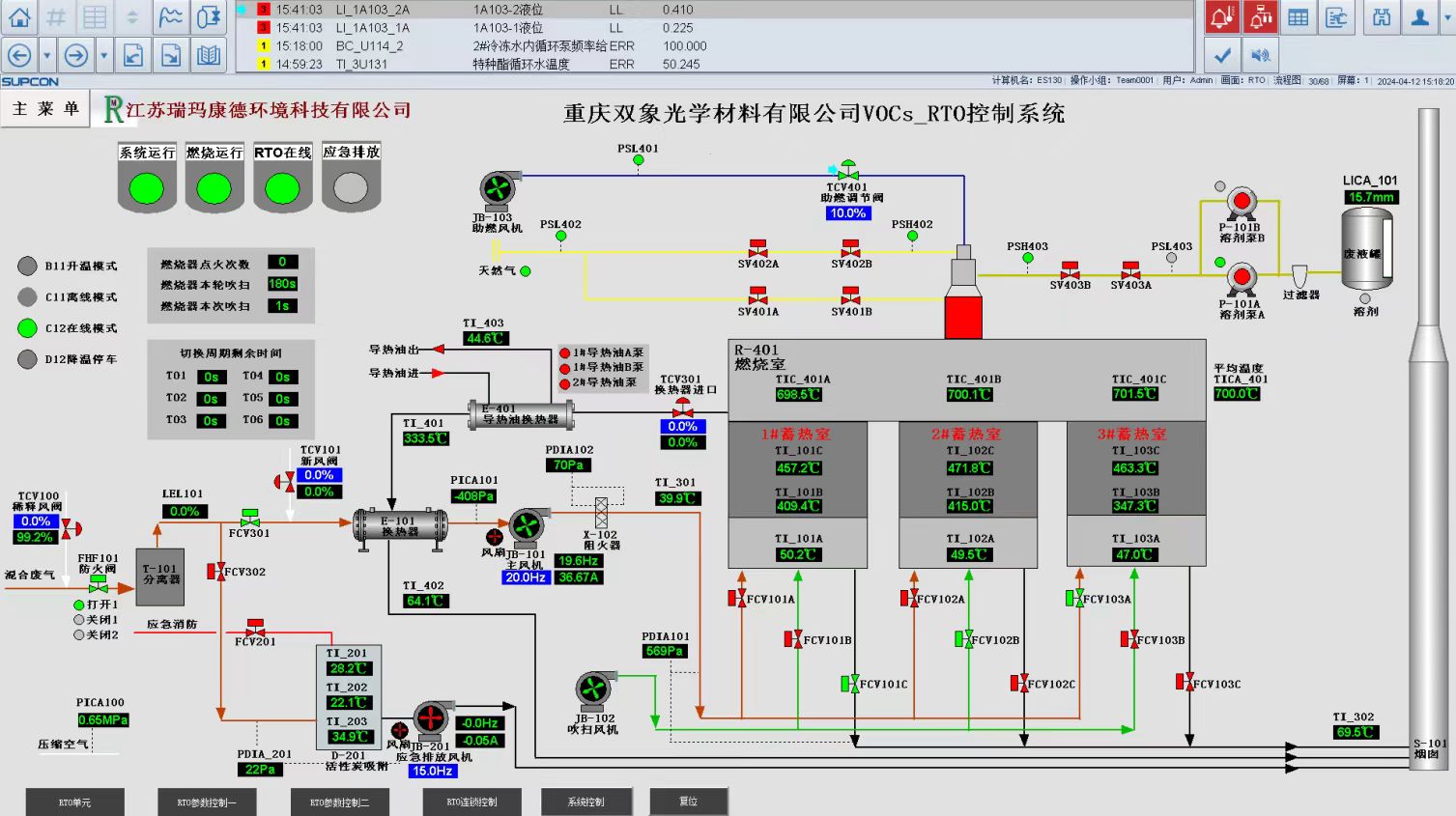Click the next page icon
This screenshot has width=1456, height=816.
171,55
